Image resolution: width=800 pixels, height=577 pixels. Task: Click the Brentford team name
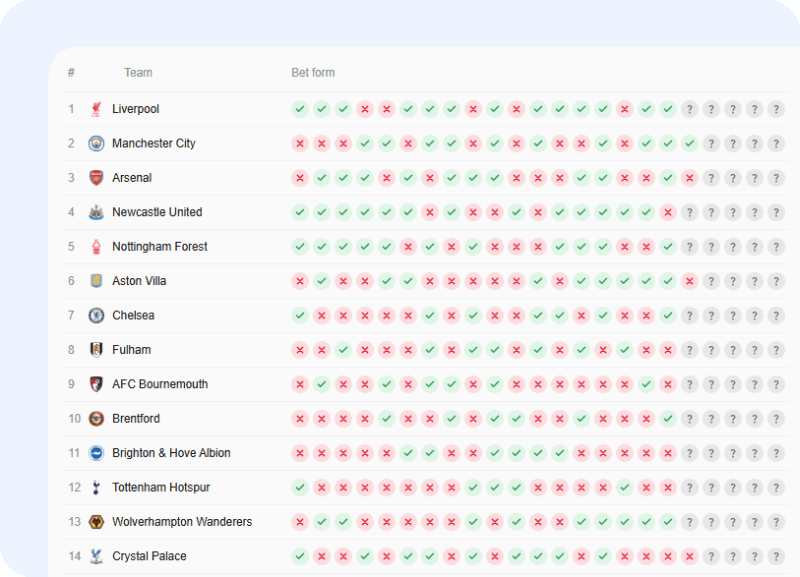tap(136, 419)
